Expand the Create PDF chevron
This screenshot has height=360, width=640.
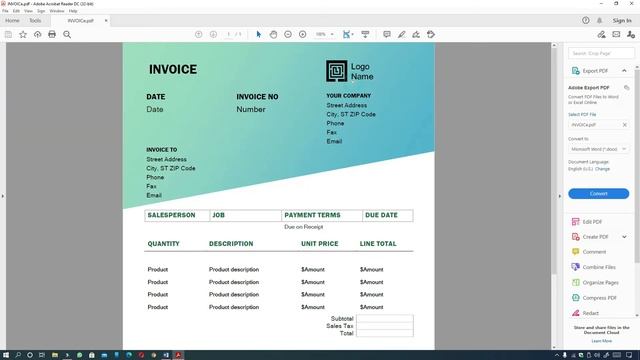point(624,237)
